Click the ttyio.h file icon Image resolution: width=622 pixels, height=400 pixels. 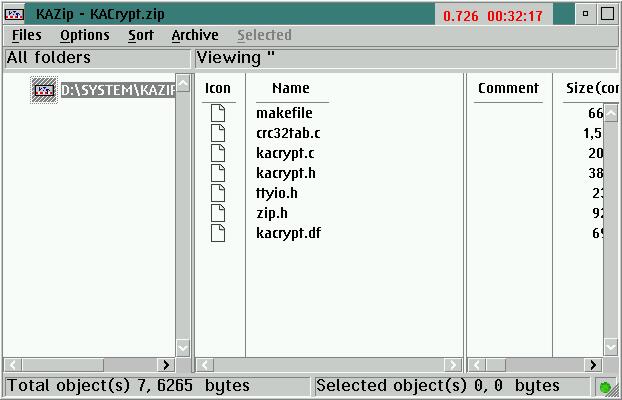(218, 193)
